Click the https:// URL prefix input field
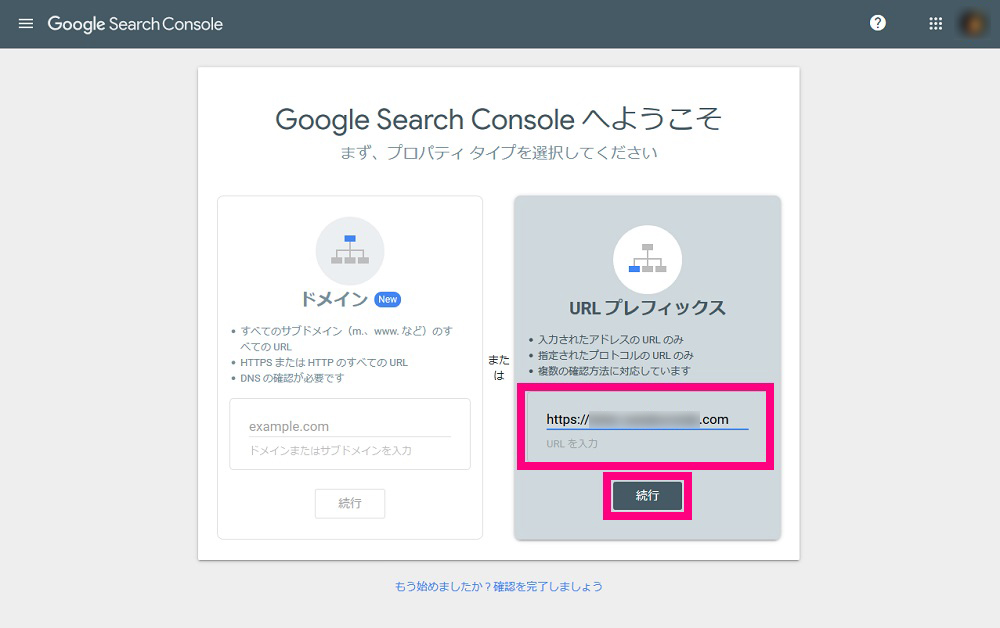 click(x=647, y=420)
